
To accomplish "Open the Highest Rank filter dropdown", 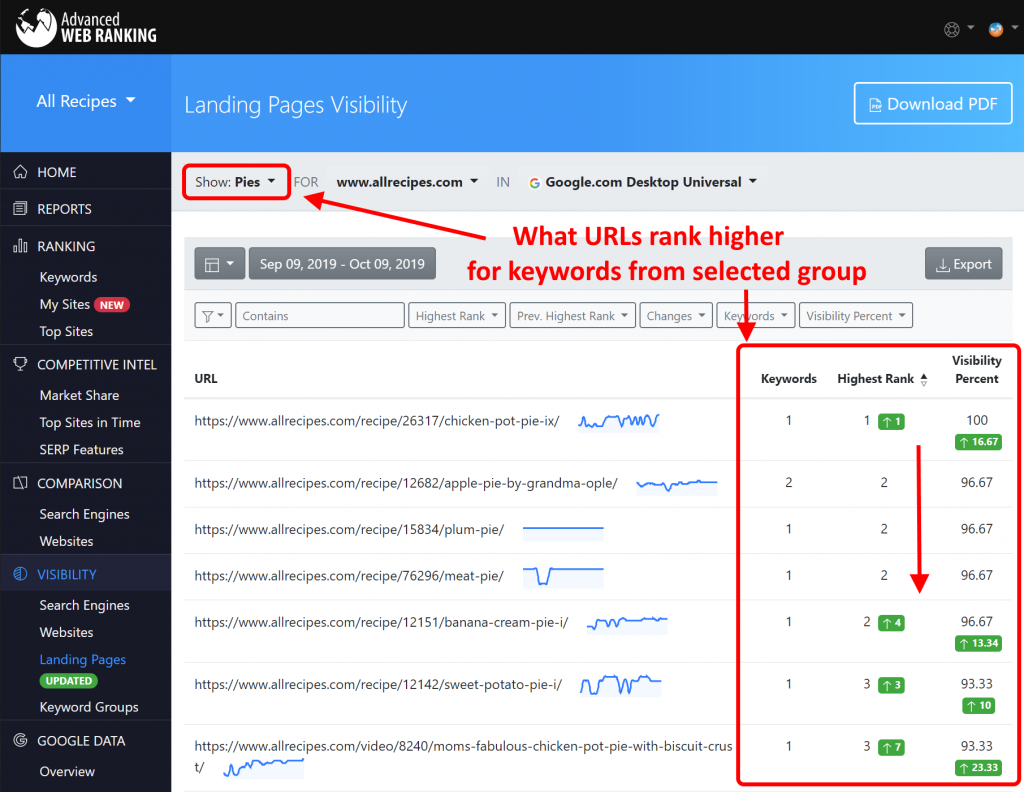I will (x=457, y=316).
